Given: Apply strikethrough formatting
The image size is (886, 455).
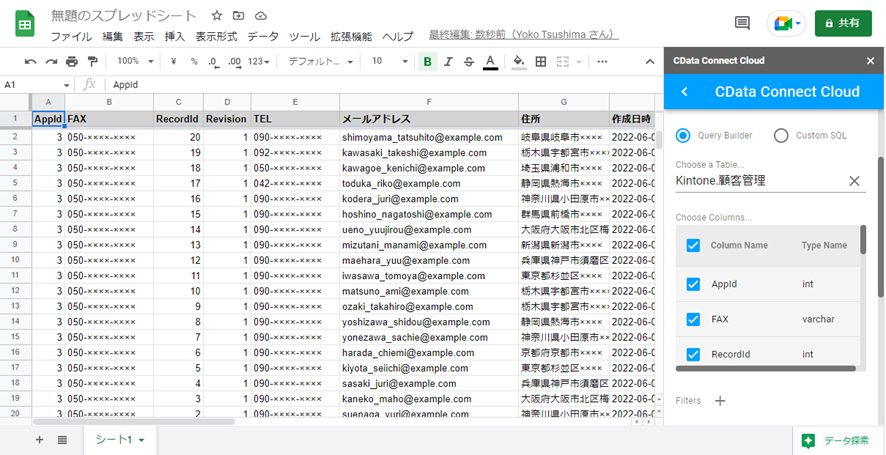Looking at the screenshot, I should (x=468, y=62).
